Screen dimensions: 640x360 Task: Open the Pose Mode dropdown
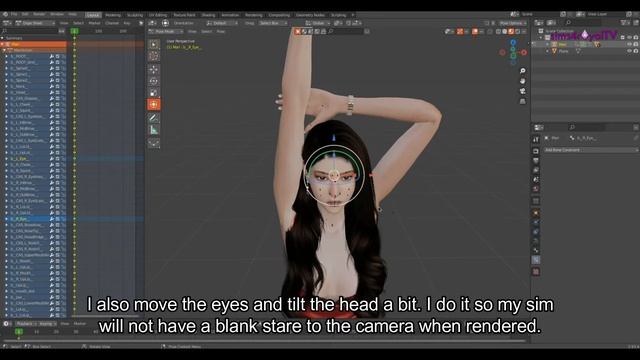166,31
